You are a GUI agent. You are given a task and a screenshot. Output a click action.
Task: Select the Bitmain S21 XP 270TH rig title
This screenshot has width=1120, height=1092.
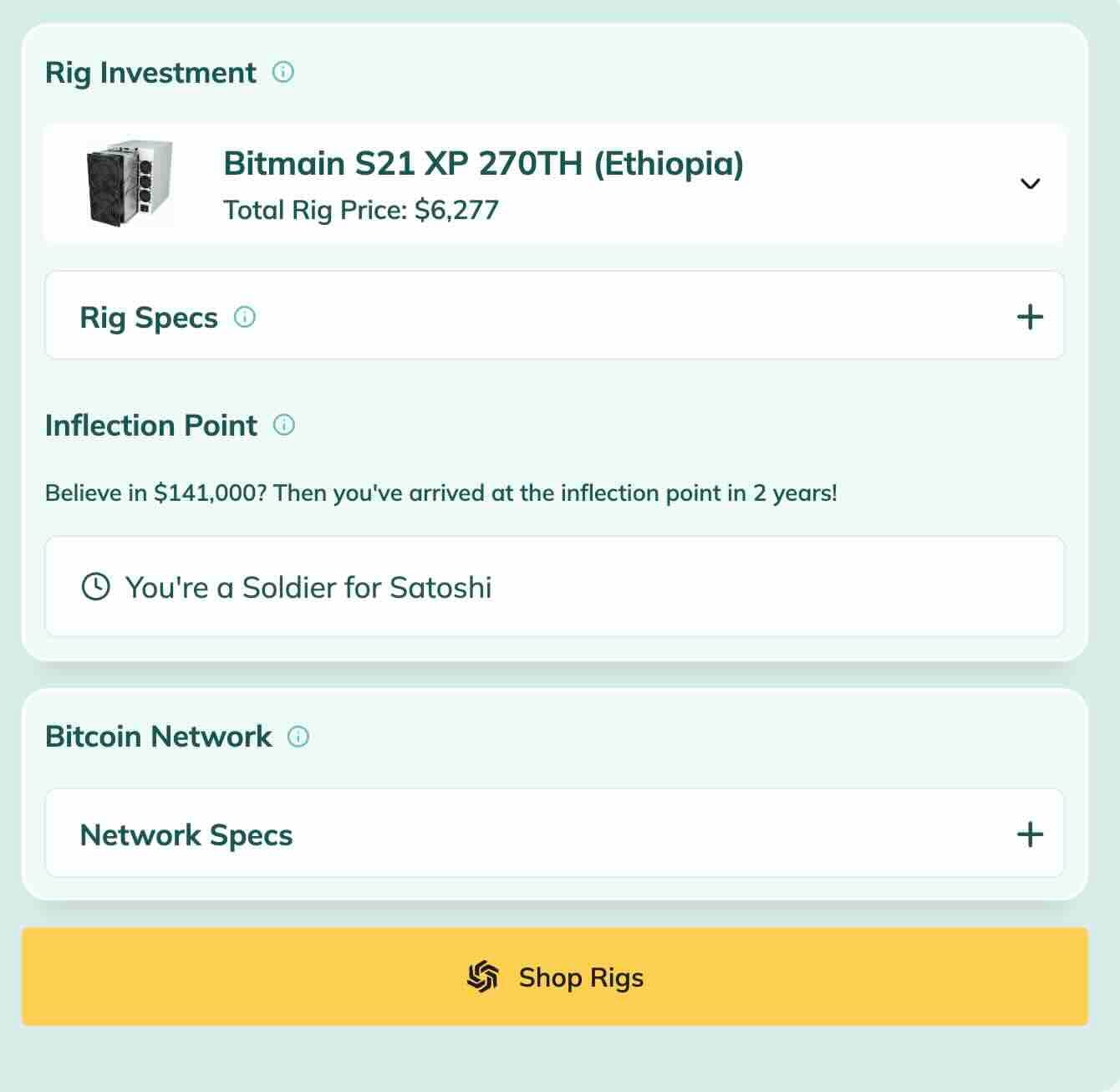tap(483, 163)
